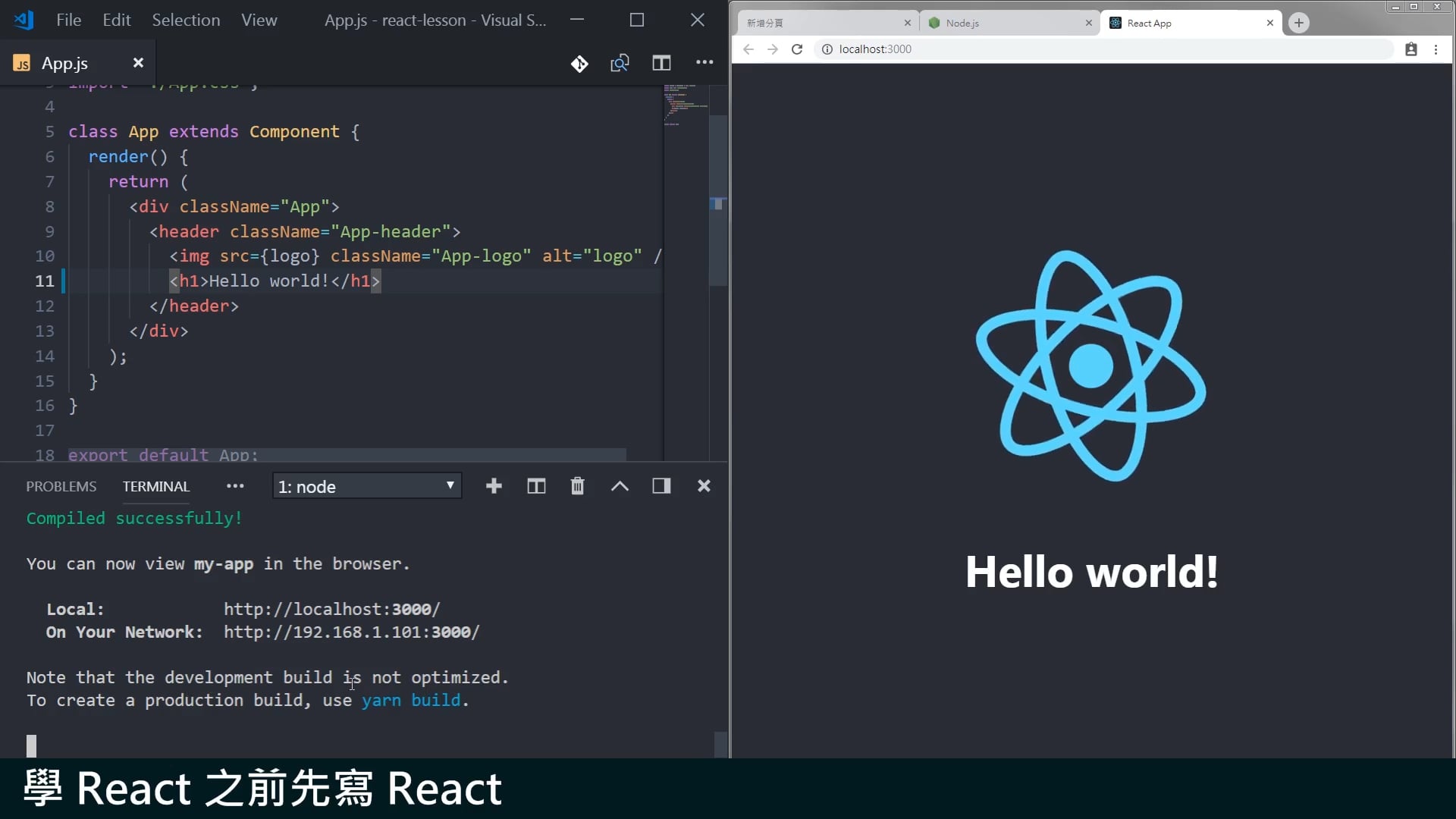The width and height of the screenshot is (1456, 819).
Task: Close the terminal panel
Action: [x=704, y=486]
